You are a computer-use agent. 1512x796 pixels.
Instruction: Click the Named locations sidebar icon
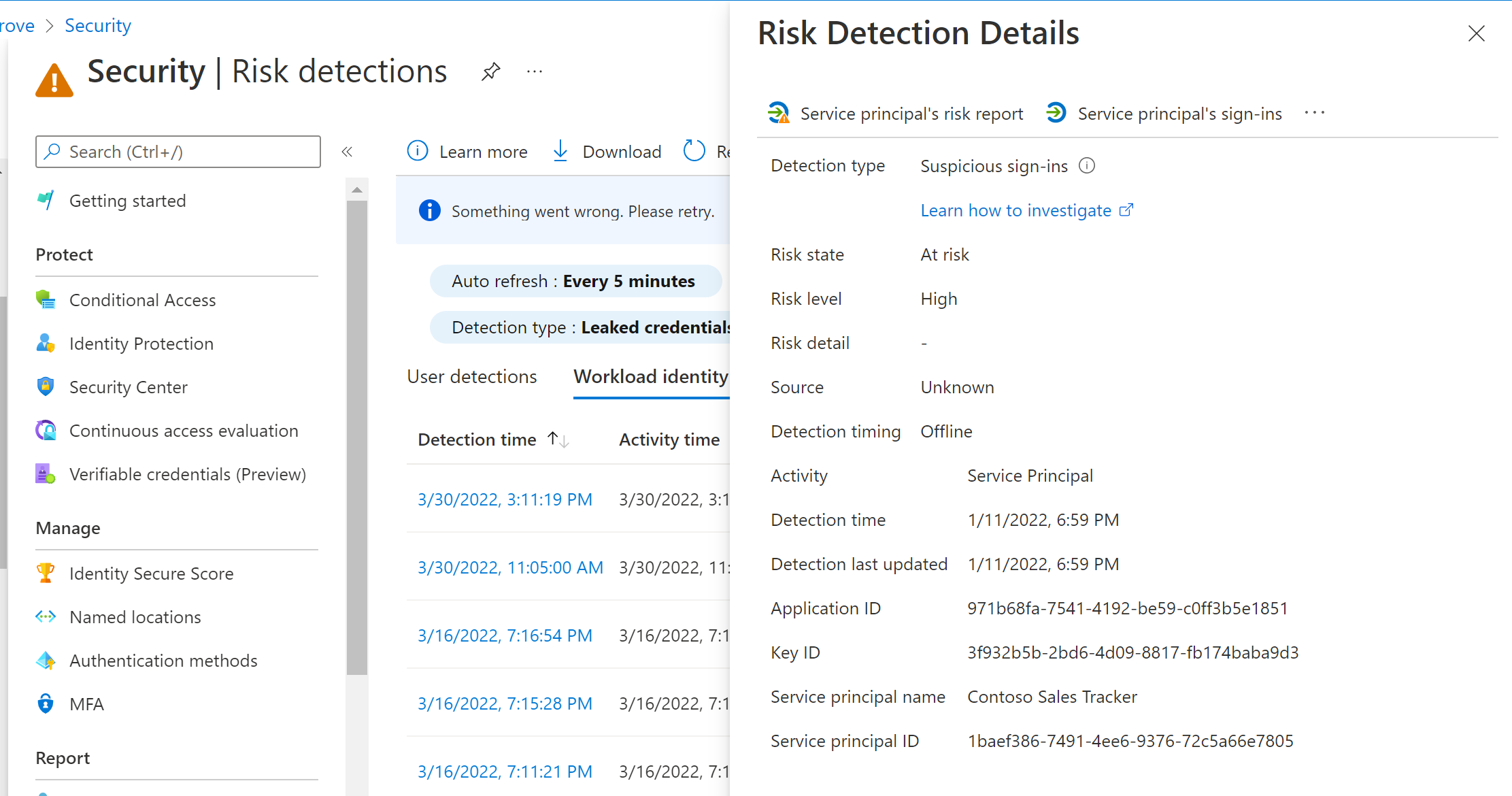click(x=46, y=616)
